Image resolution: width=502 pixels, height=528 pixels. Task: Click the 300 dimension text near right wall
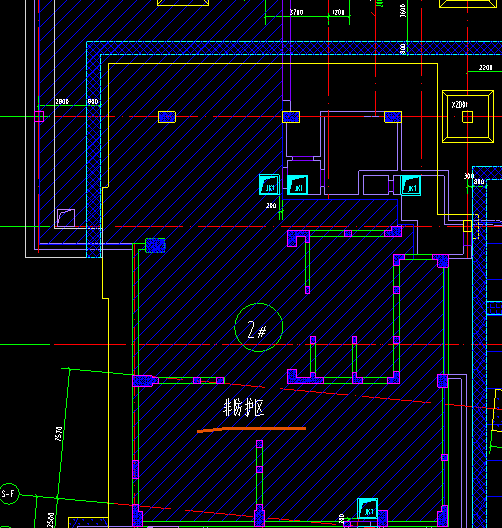coord(469,176)
